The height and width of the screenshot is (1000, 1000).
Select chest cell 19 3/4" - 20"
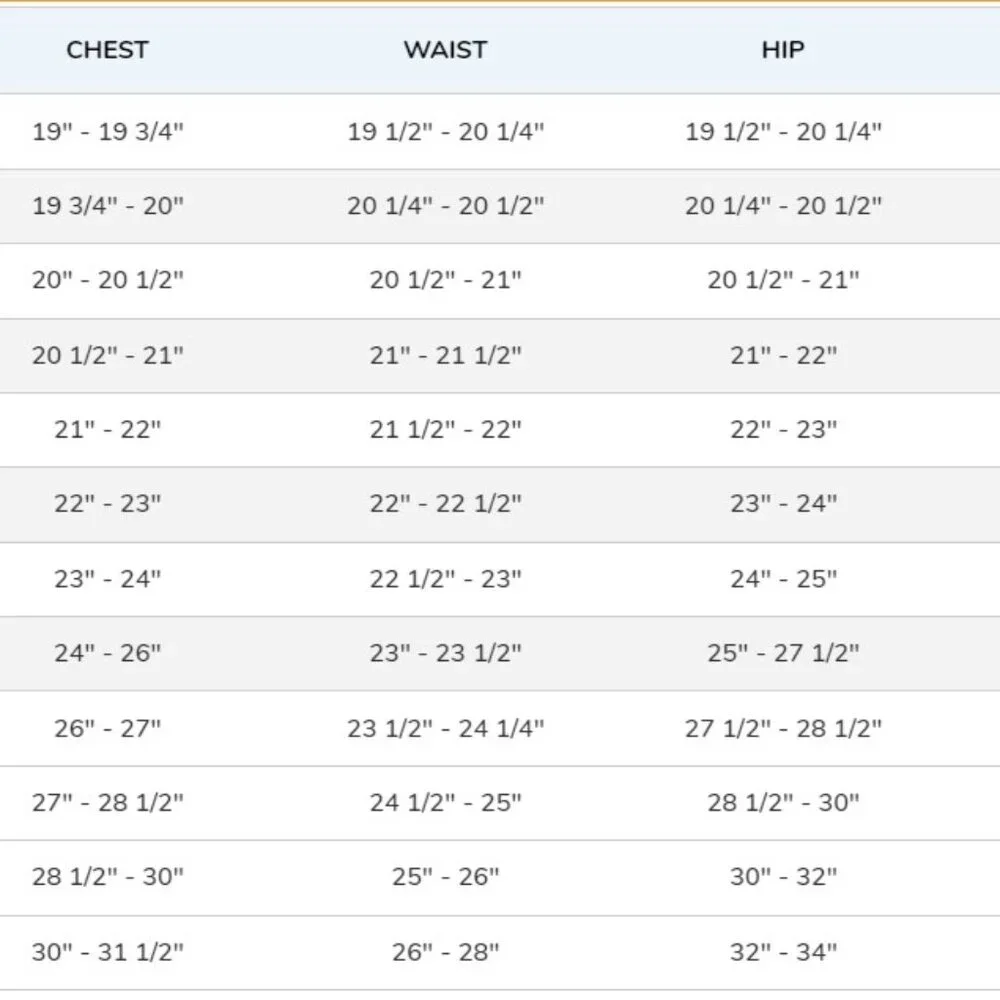[108, 206]
